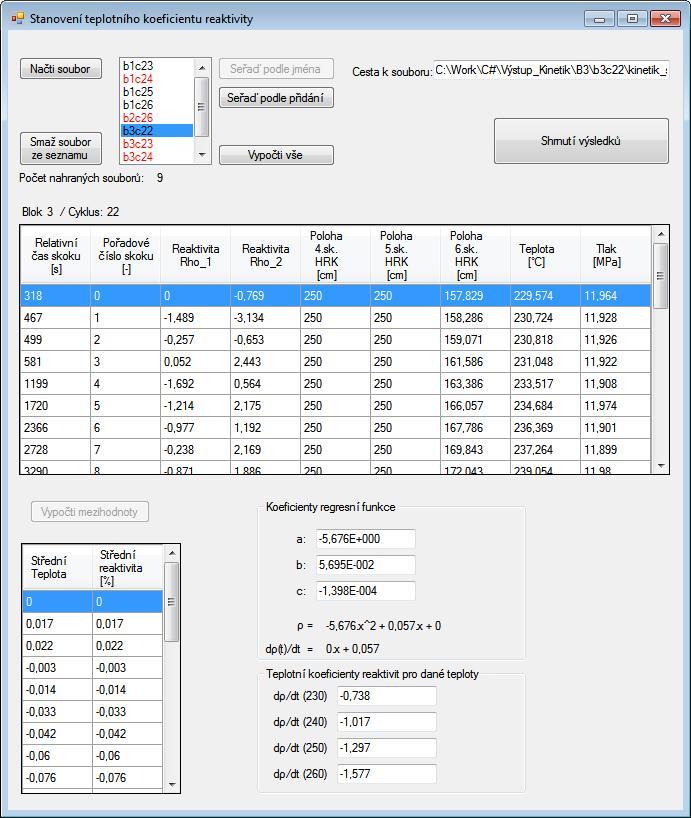Image resolution: width=691 pixels, height=818 pixels.
Task: Click lower table scroll down arrow
Action: (172, 784)
